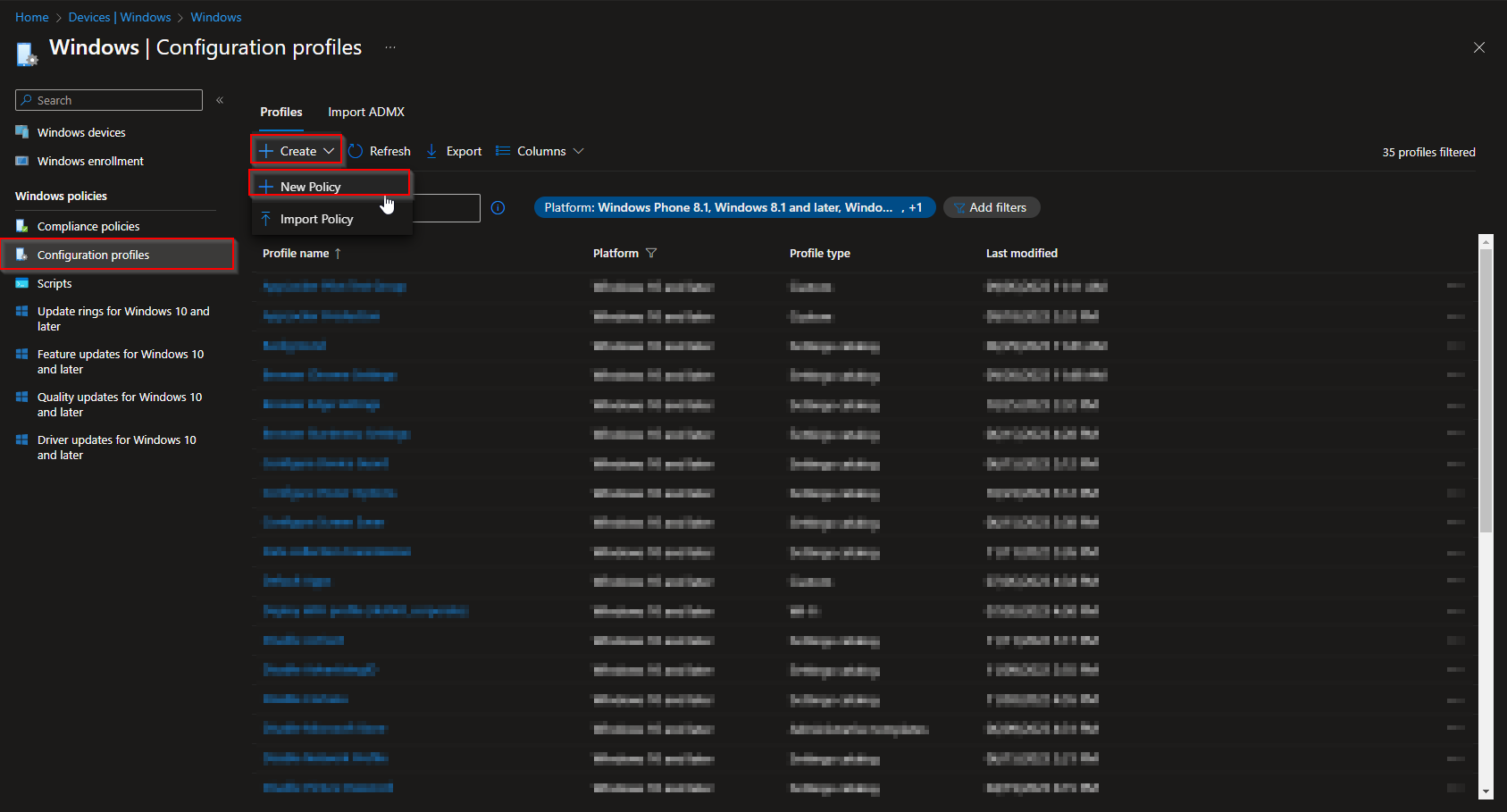Click Add filters
The height and width of the screenshot is (812, 1507).
tap(992, 207)
